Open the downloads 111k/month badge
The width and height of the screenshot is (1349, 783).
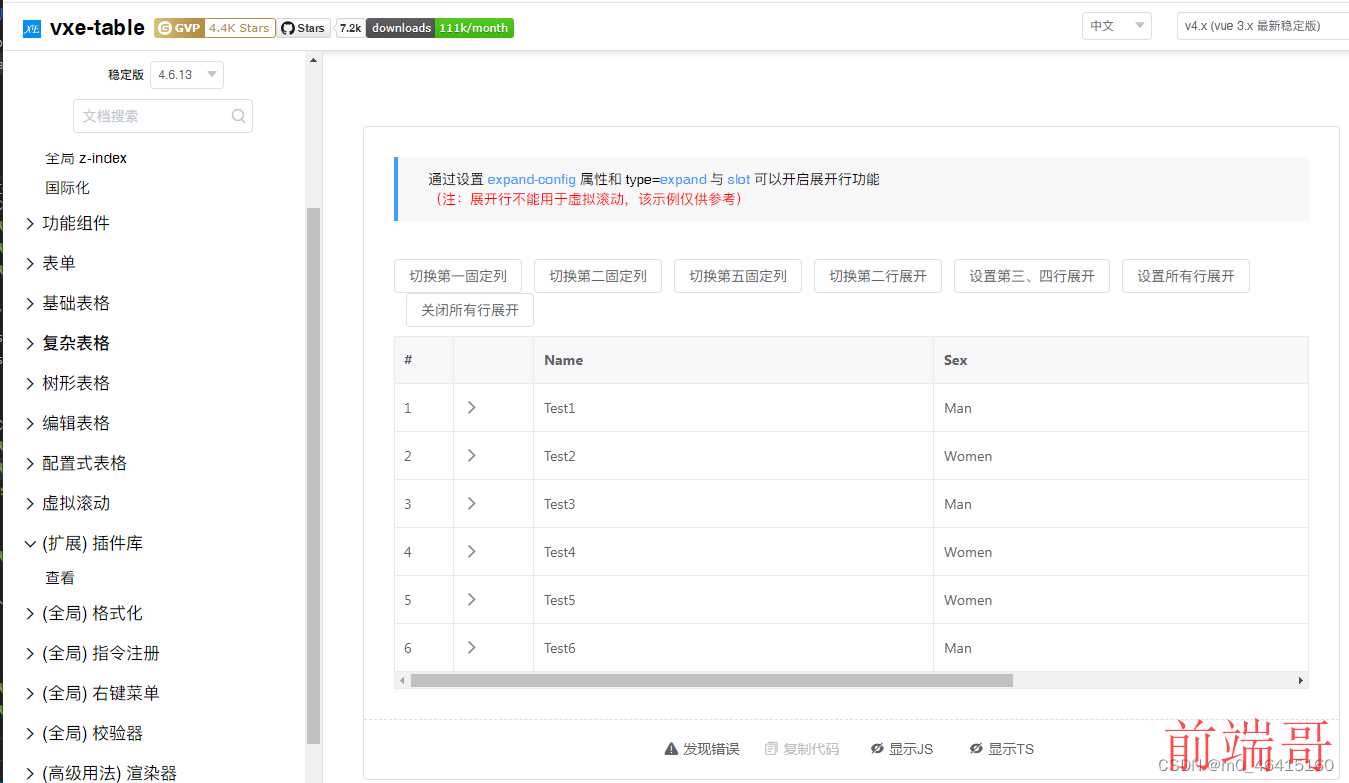click(440, 28)
